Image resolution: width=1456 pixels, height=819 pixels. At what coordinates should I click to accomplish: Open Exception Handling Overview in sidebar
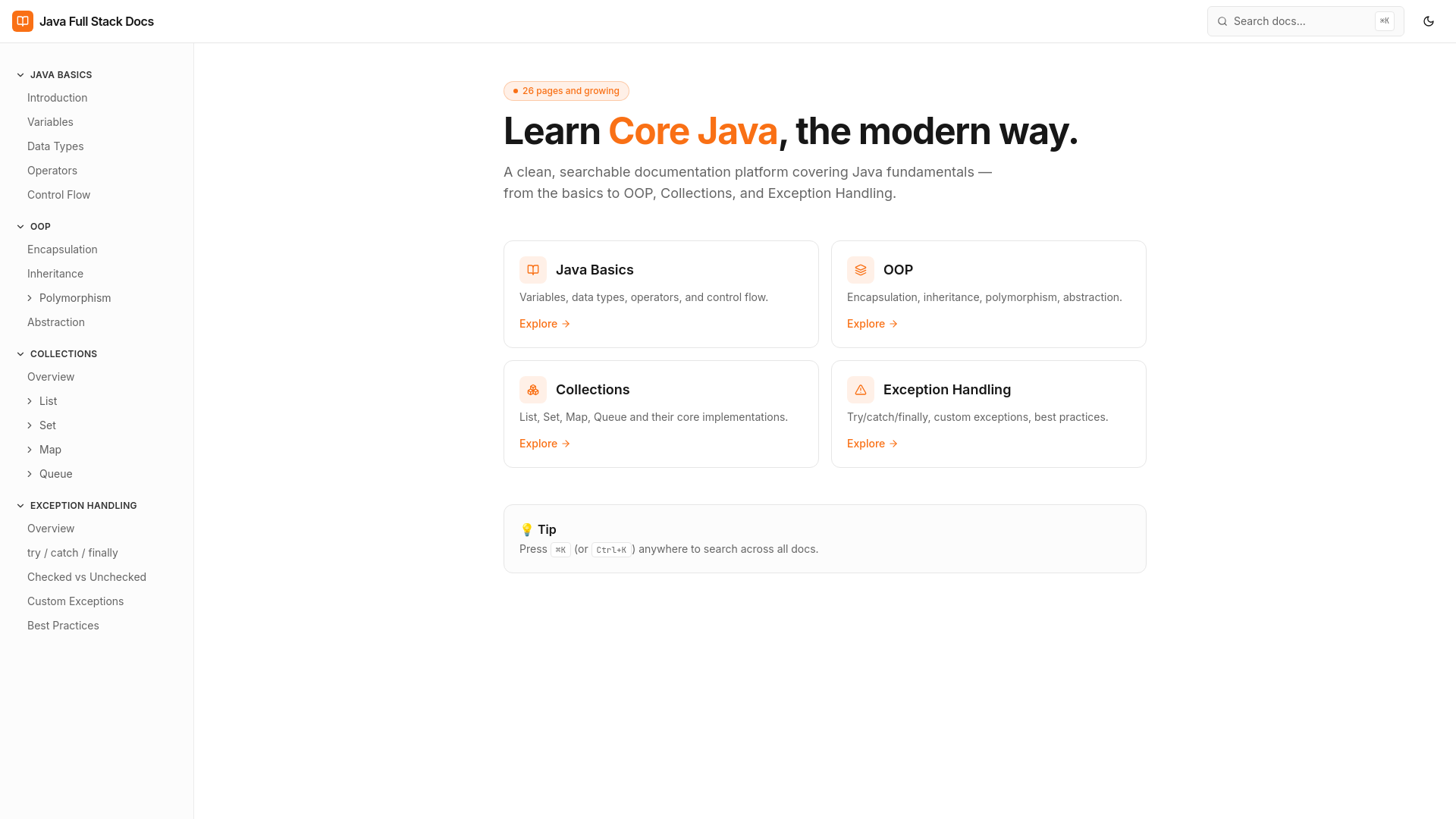pos(51,529)
